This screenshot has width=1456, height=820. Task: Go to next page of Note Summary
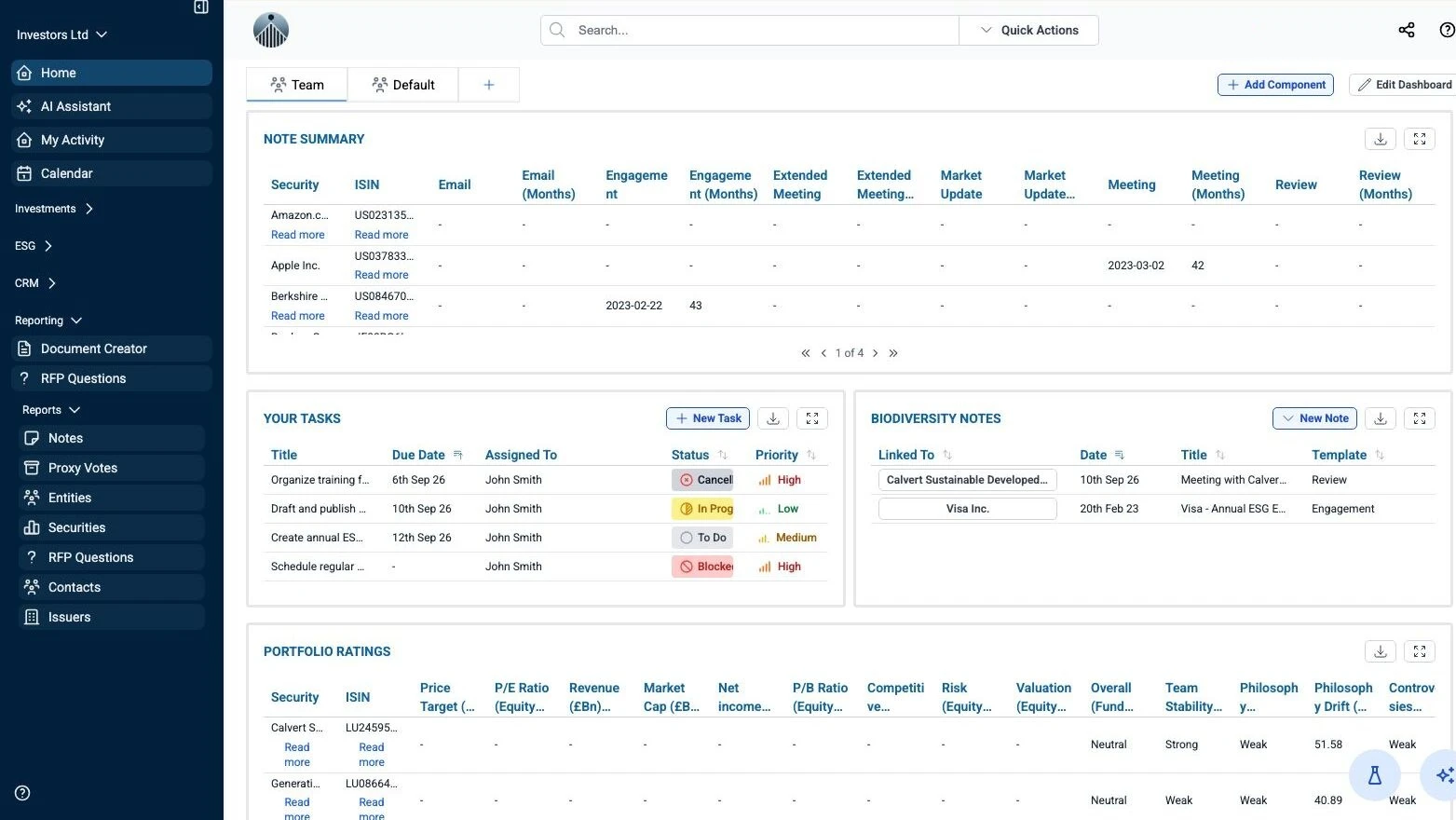(x=875, y=353)
